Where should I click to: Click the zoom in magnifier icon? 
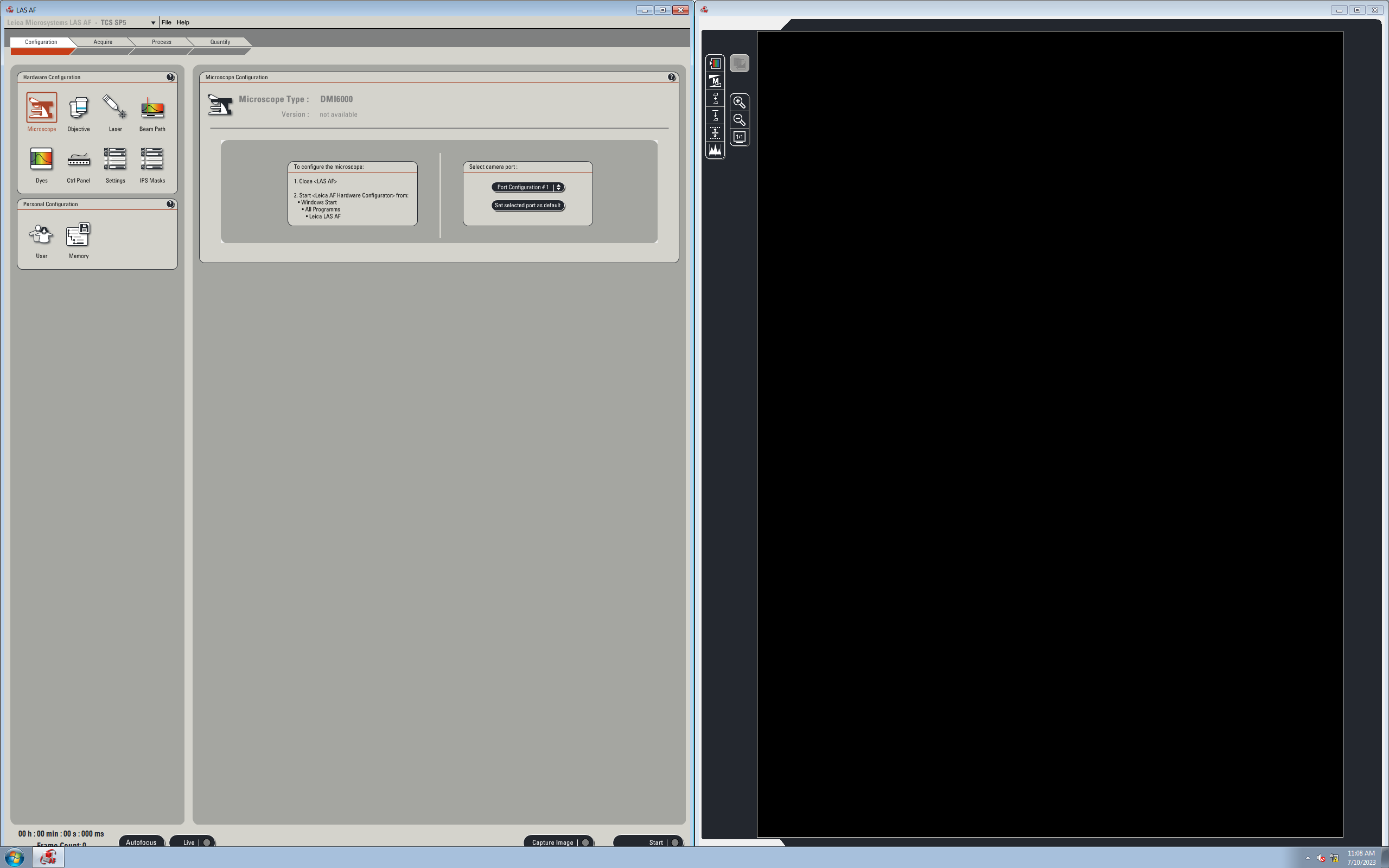coord(740,103)
